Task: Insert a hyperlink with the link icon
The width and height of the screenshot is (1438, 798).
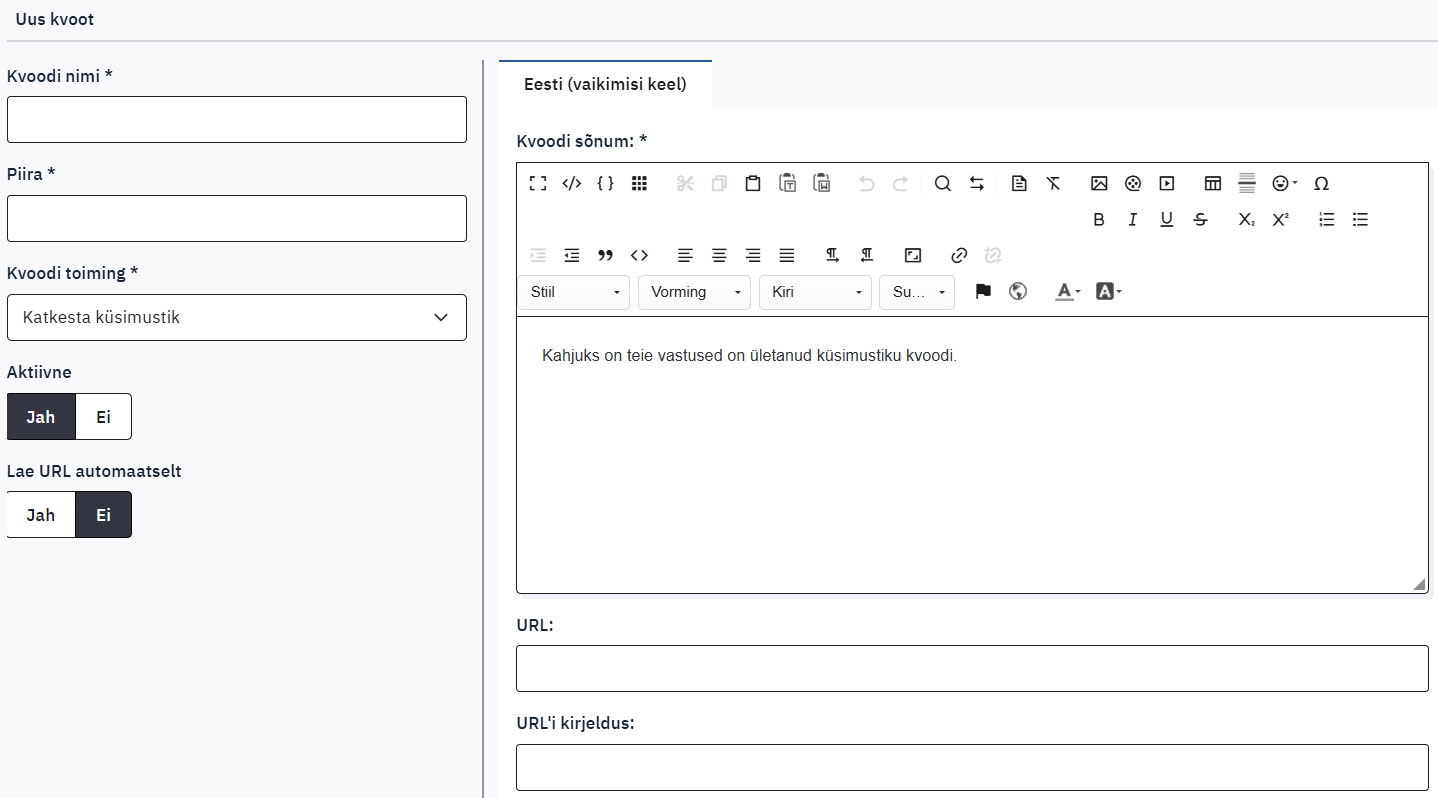Action: click(x=959, y=255)
